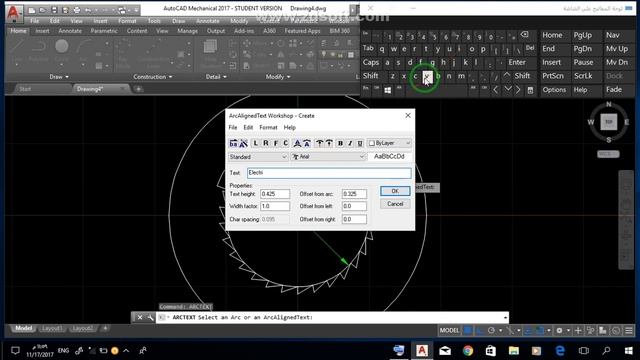Expand the Draw panel dropdown
Screen dimensions: 640x360
click(x=59, y=77)
